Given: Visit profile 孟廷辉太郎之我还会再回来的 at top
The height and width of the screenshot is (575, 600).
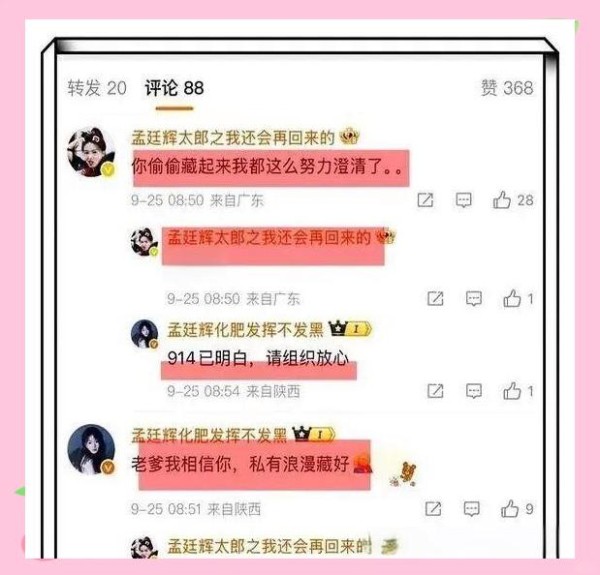Looking at the screenshot, I should point(233,138).
